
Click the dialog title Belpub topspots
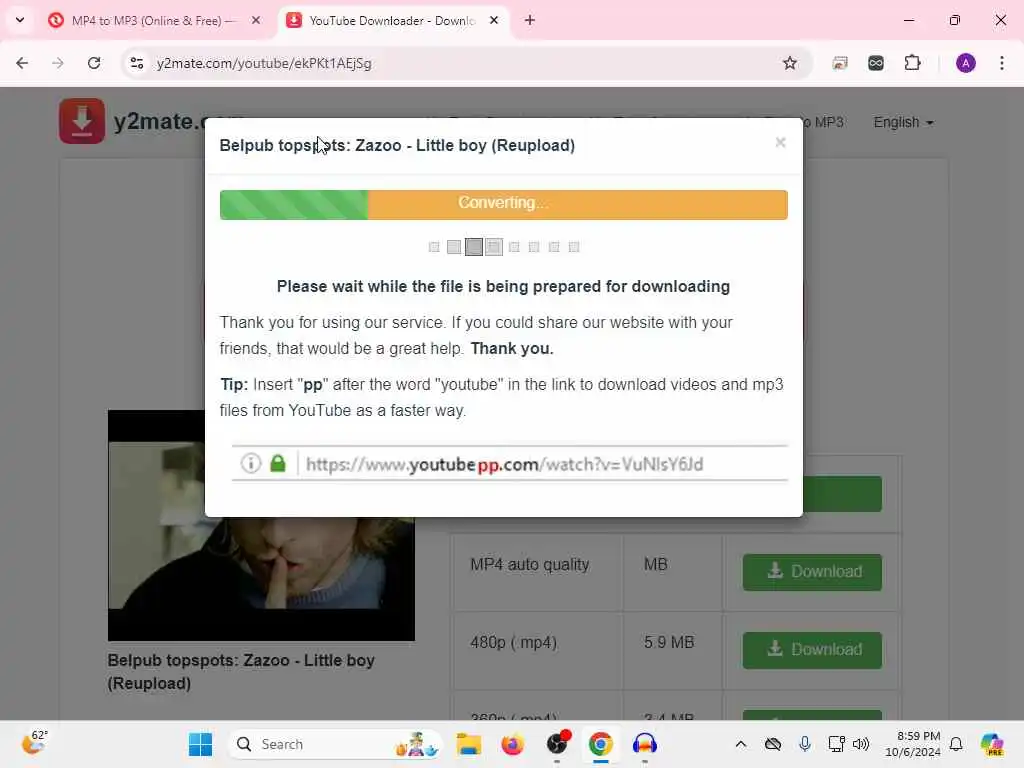pos(397,145)
